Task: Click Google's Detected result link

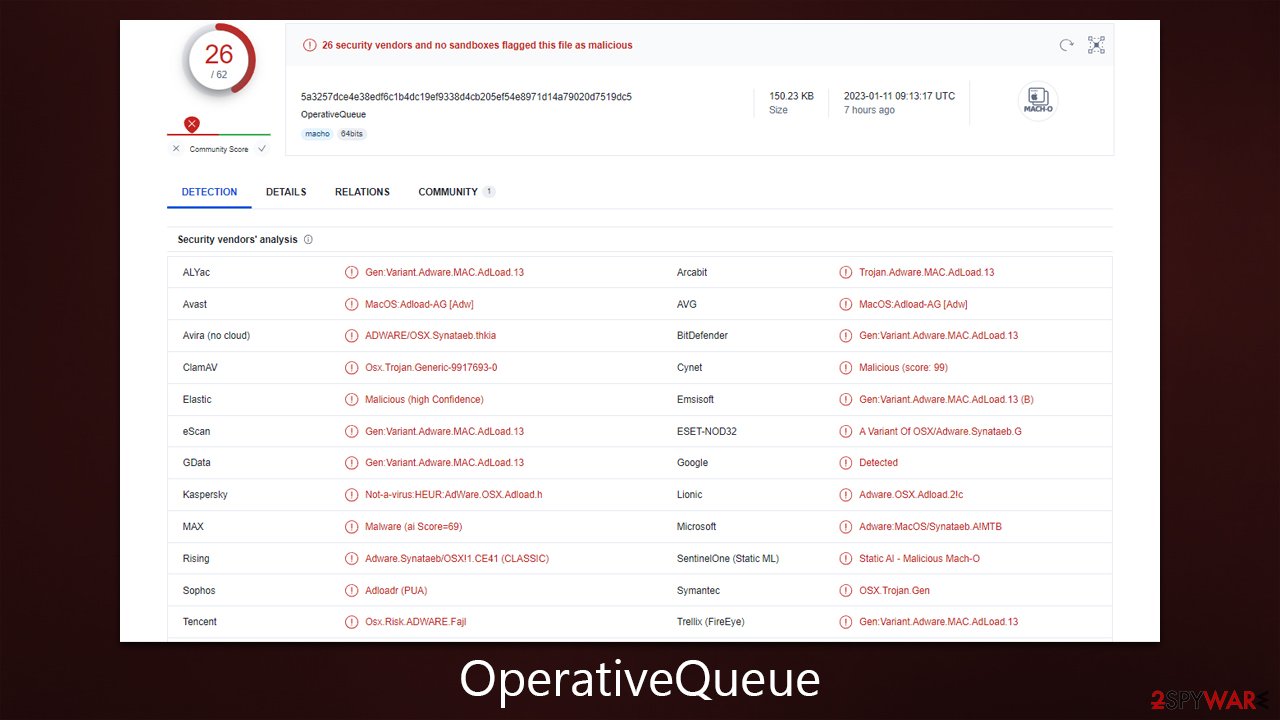Action: tap(879, 463)
